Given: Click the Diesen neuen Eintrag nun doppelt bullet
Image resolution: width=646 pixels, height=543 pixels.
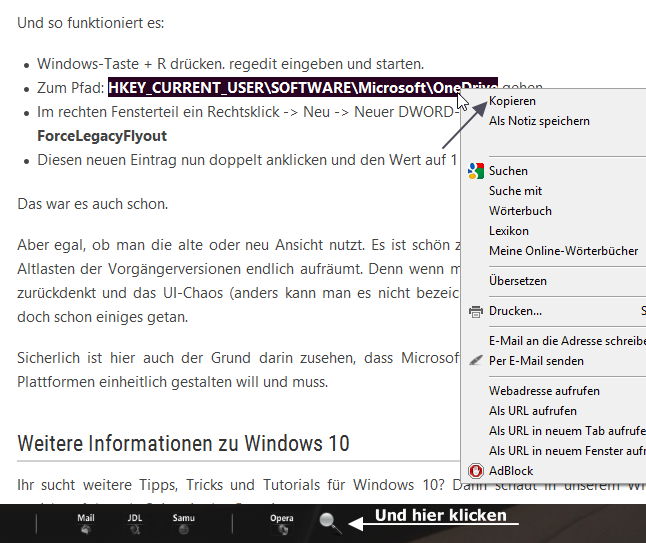Looking at the screenshot, I should point(247,160).
